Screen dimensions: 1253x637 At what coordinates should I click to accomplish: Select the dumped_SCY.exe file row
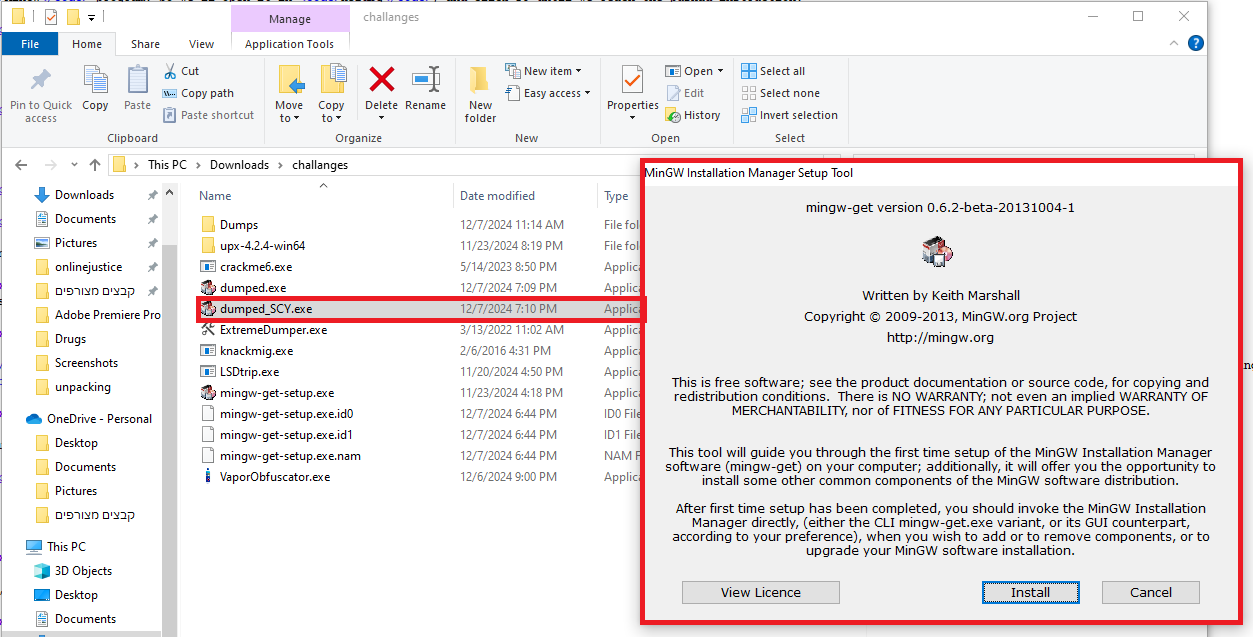coord(420,309)
